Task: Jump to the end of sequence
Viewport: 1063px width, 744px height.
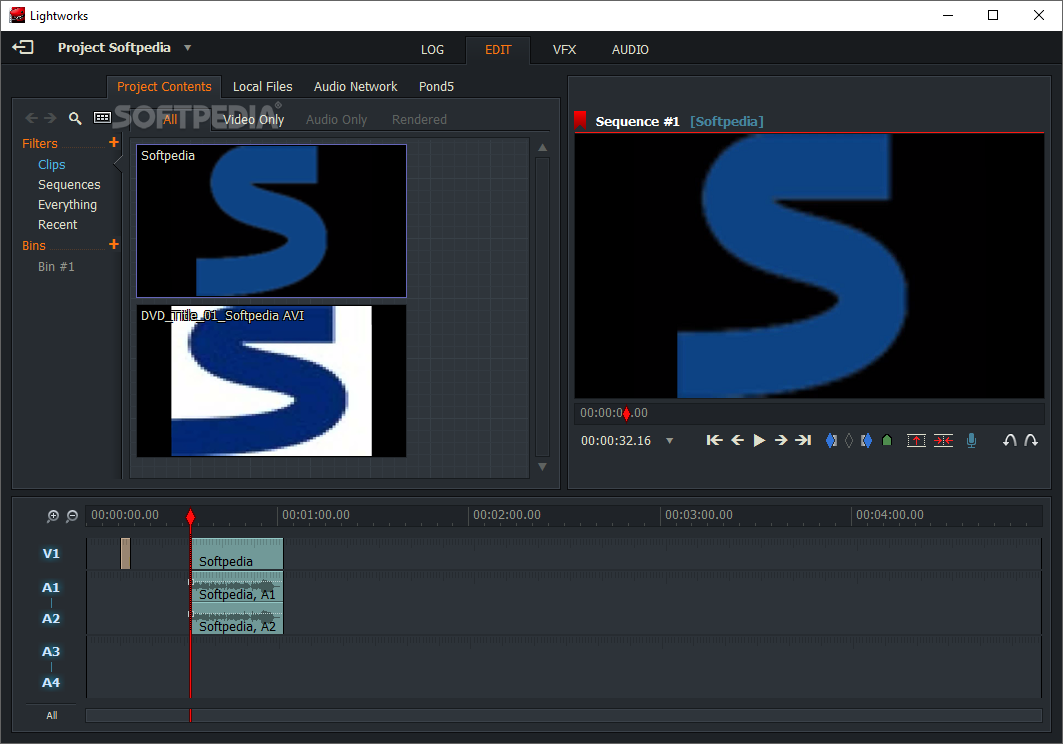Action: pyautogui.click(x=803, y=440)
